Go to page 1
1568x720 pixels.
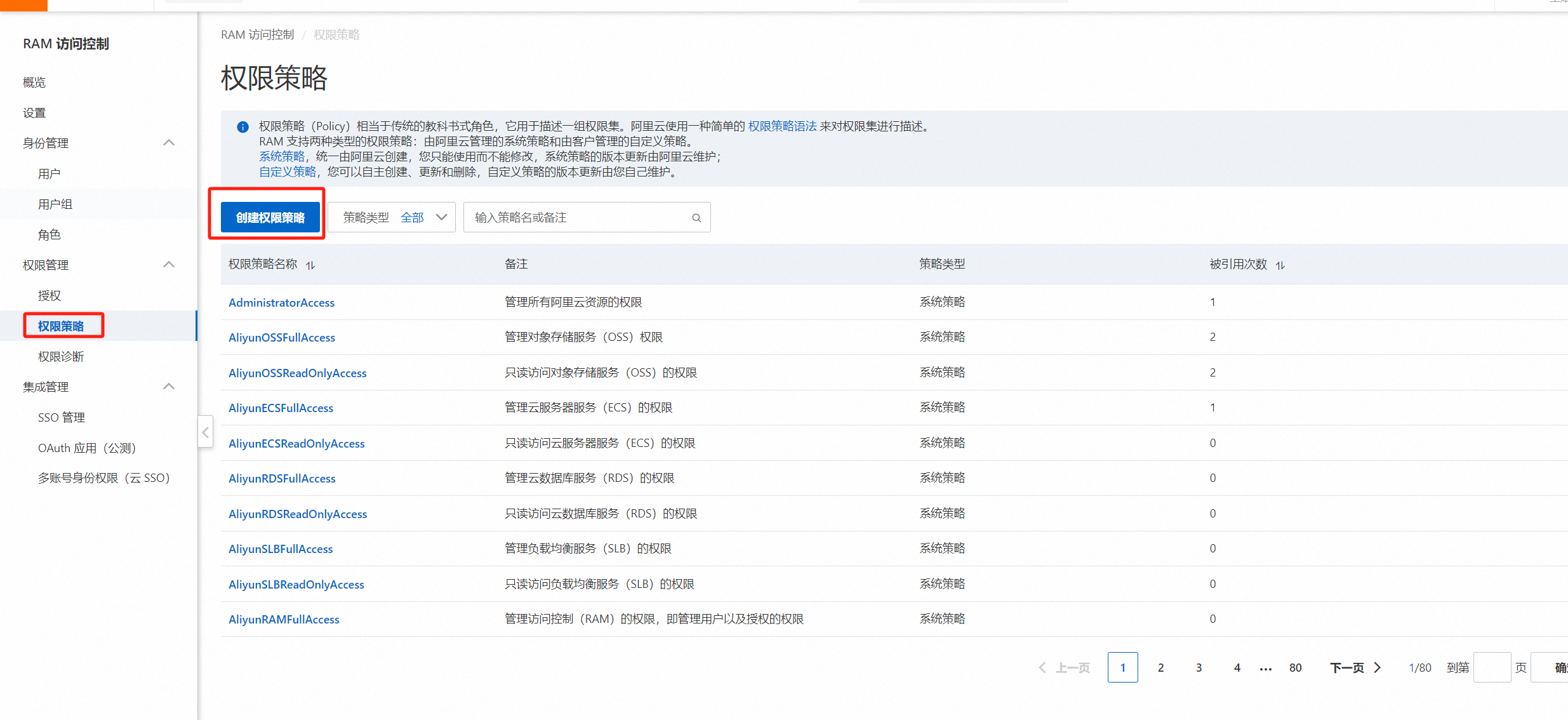pos(1122,668)
